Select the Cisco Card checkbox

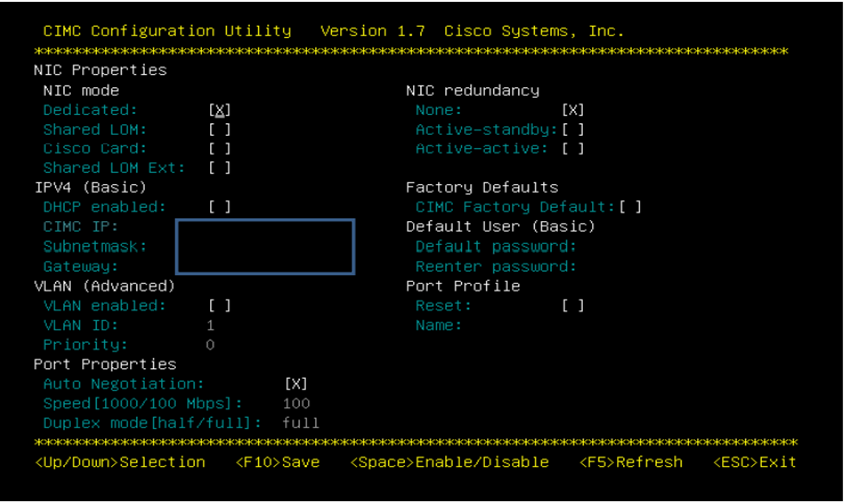click(x=220, y=149)
